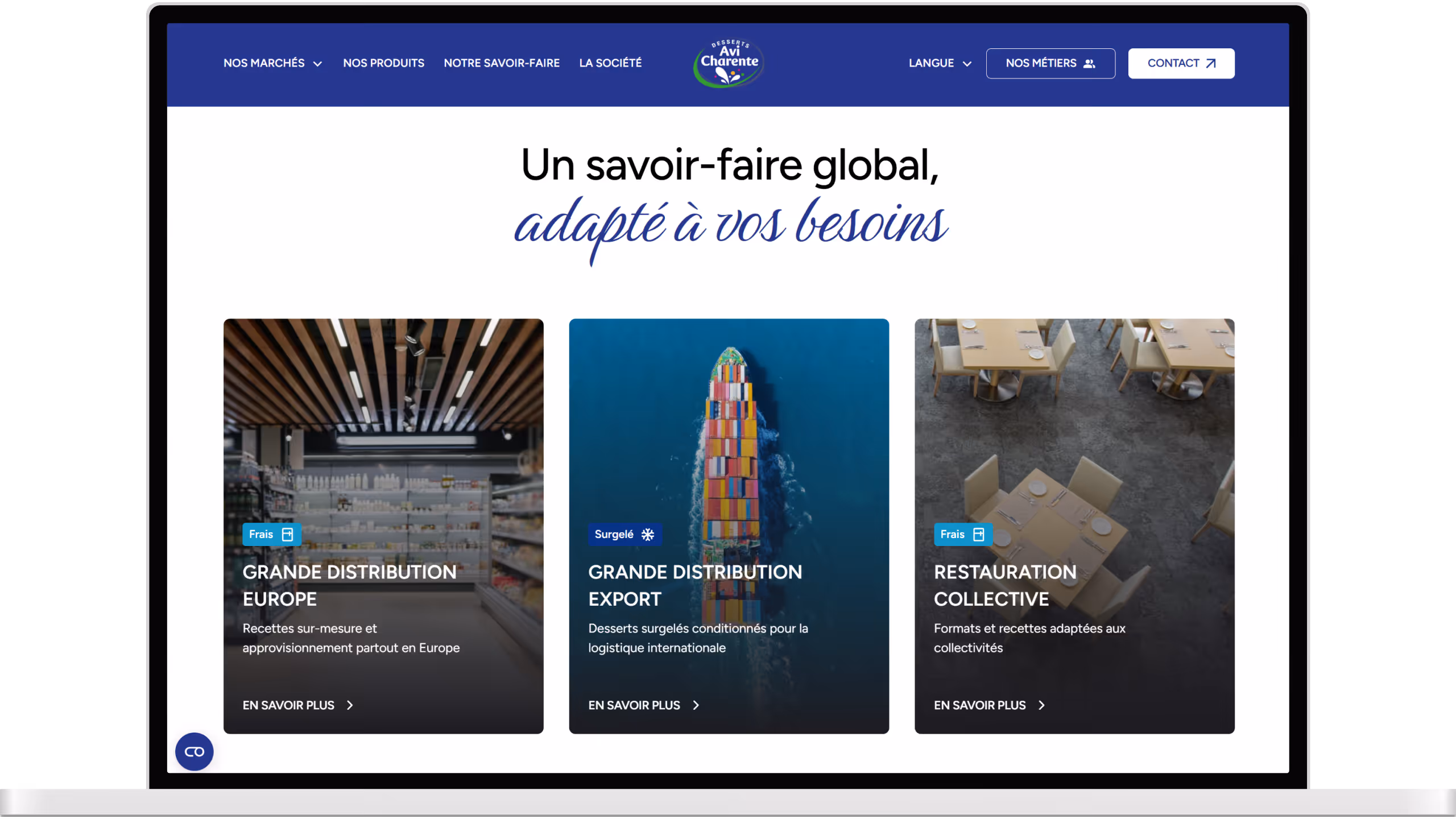Screen dimensions: 1456x819
Task: Open Nos Produits menu item
Action: tap(384, 63)
